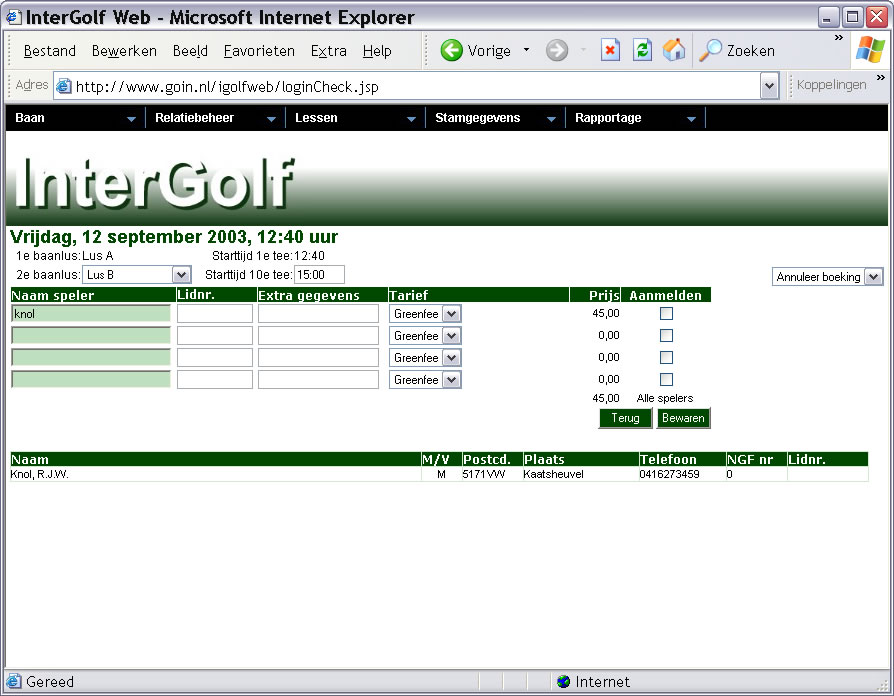The height and width of the screenshot is (696, 894).
Task: Tick the Aanmelden checkbox for player knol
Action: pos(666,314)
